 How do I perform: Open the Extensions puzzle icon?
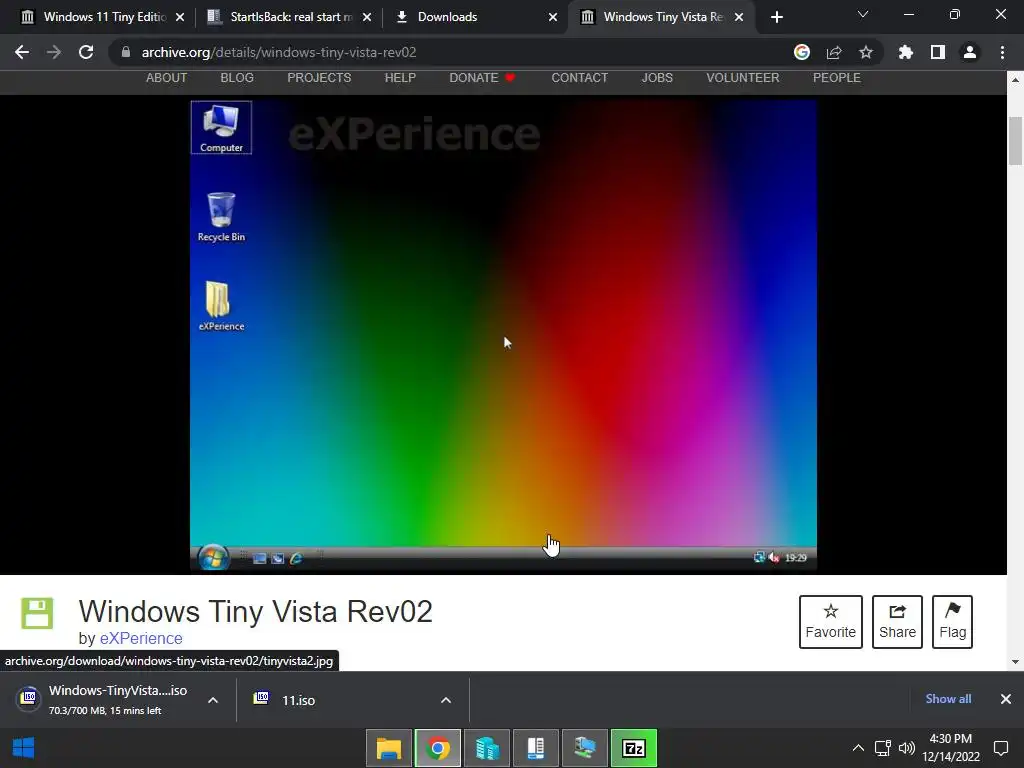[905, 52]
